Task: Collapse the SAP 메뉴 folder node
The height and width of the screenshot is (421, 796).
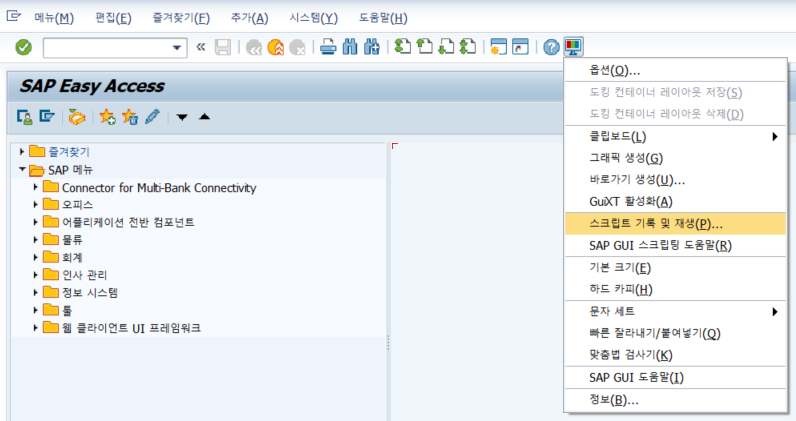Action: pos(22,169)
